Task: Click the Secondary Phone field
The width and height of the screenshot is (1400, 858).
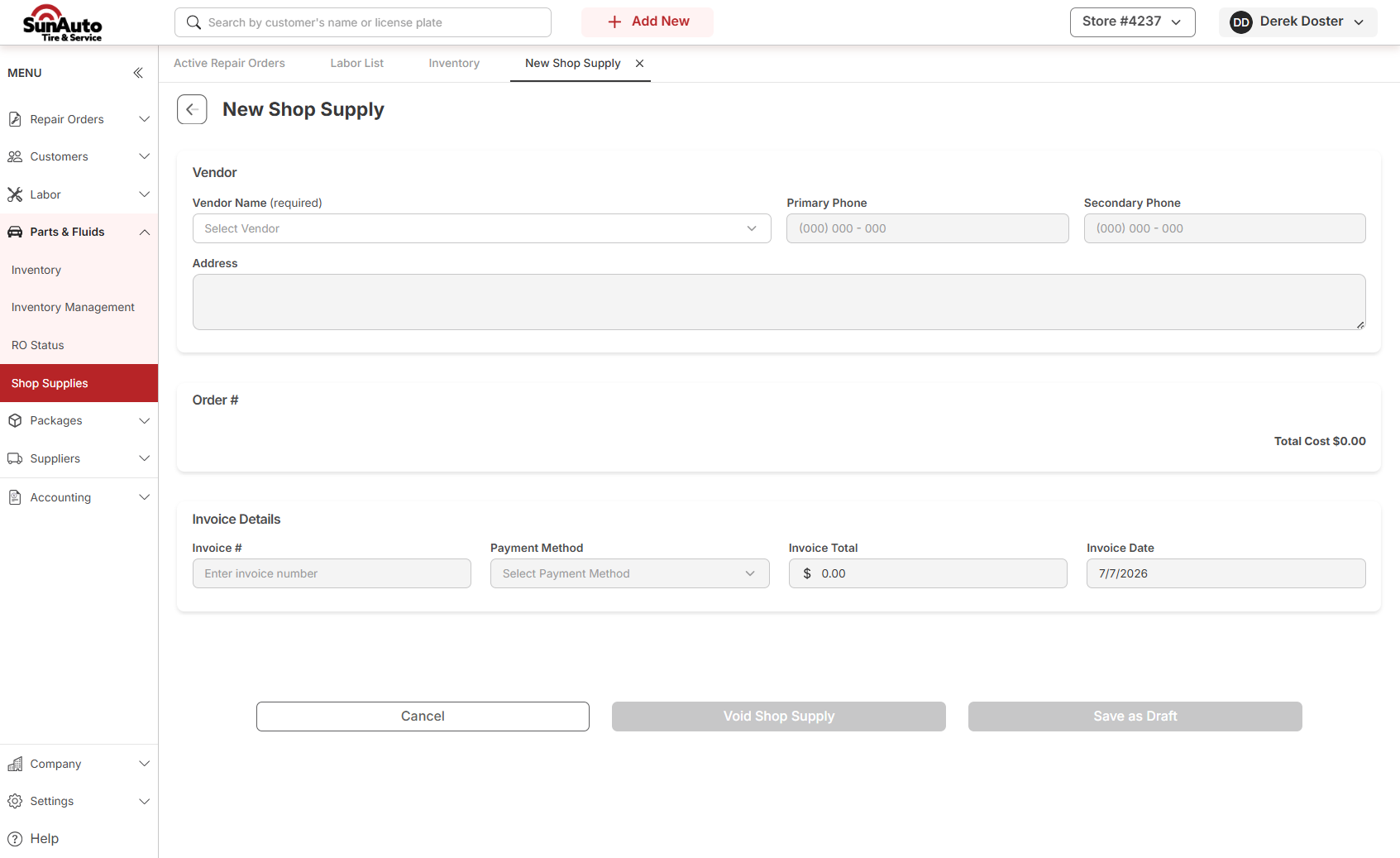Action: point(1225,228)
